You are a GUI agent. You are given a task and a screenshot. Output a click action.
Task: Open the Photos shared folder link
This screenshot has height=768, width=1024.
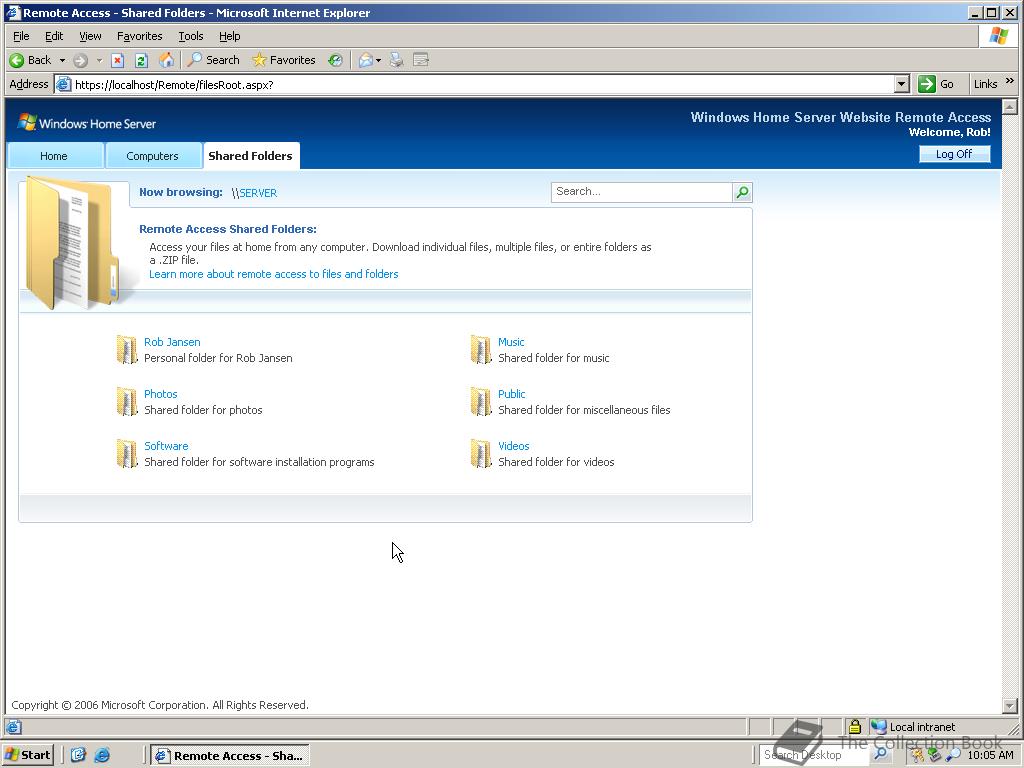161,394
